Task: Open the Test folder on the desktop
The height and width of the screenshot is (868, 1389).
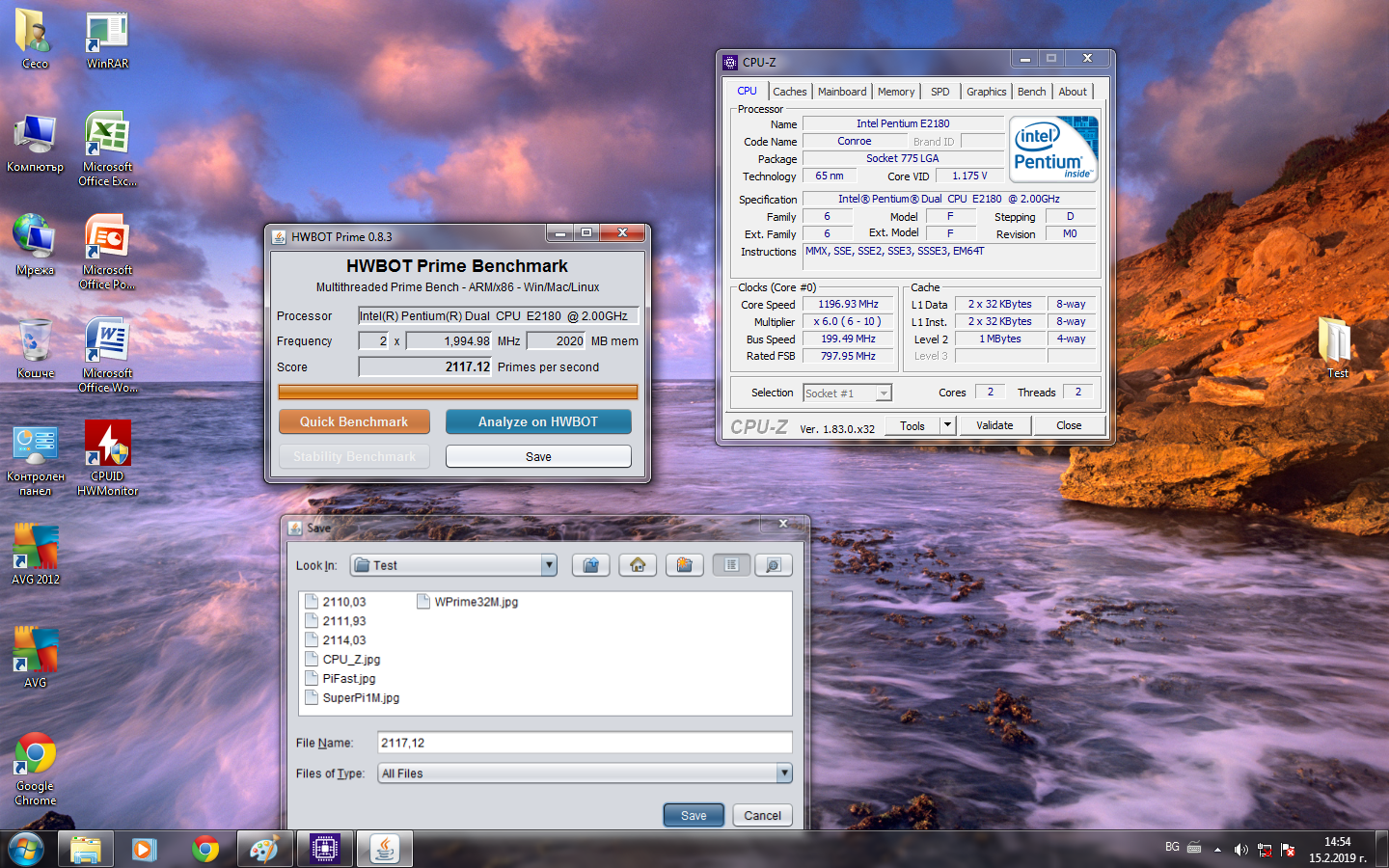Action: pos(1337,349)
